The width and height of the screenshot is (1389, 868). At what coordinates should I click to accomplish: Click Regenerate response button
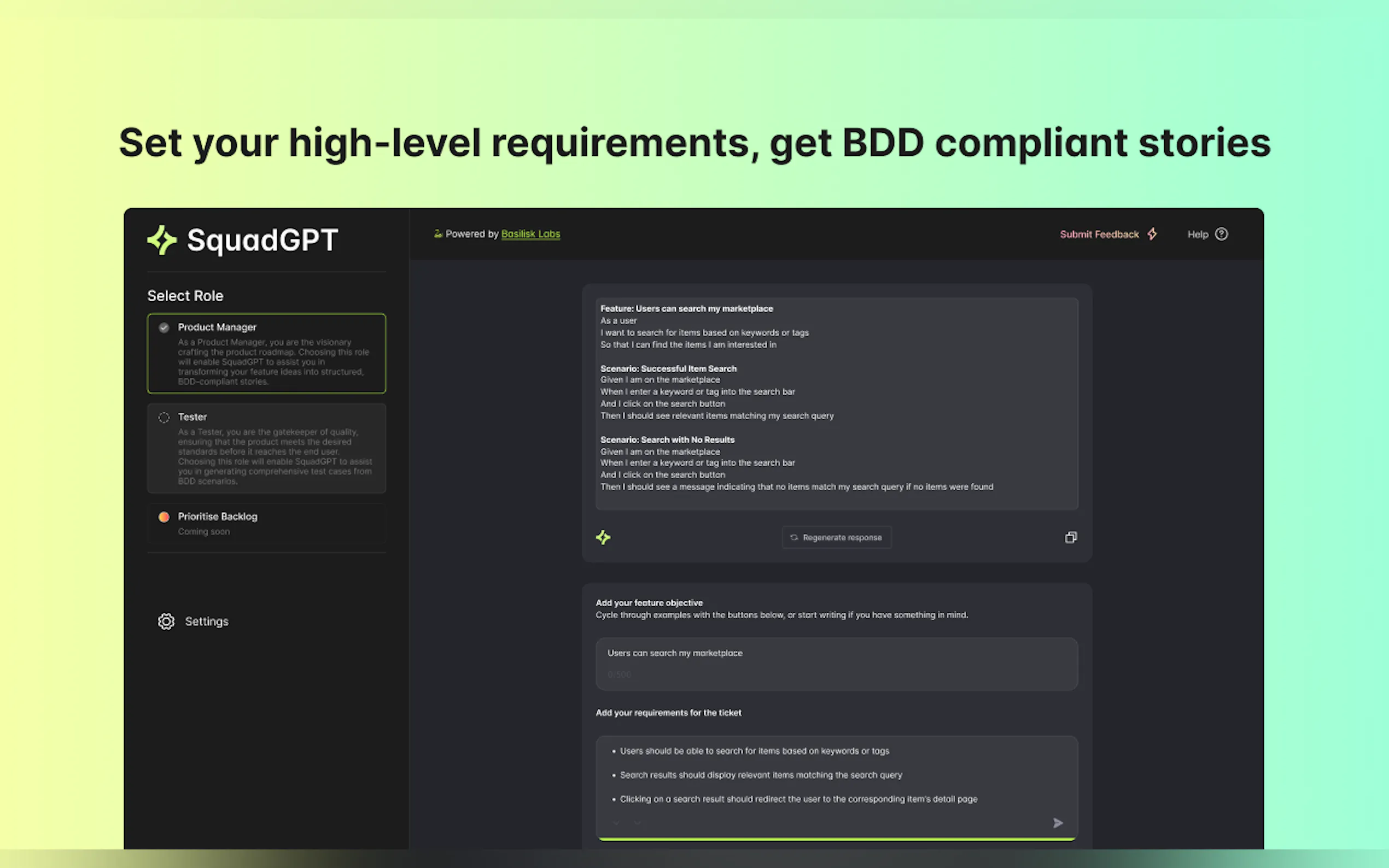pyautogui.click(x=836, y=537)
